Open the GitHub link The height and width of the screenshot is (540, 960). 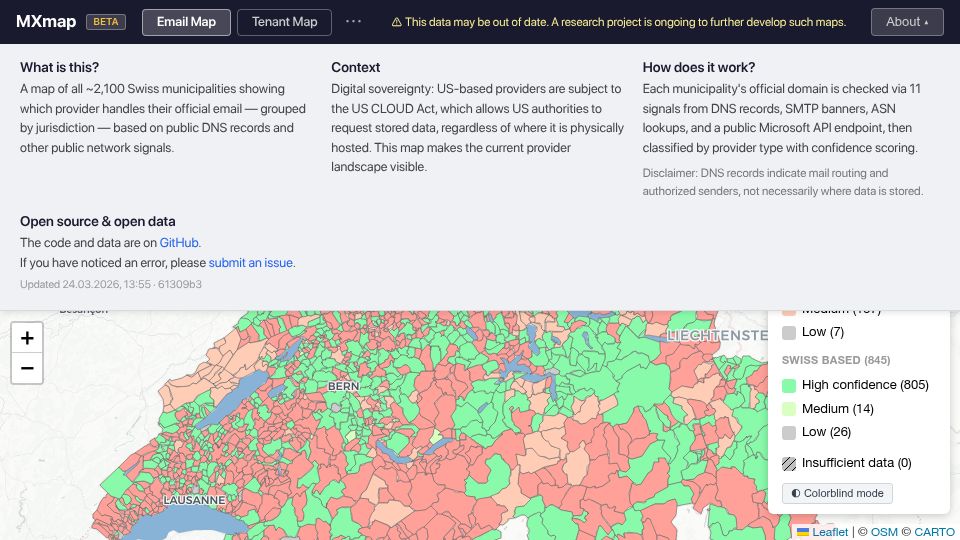point(179,242)
